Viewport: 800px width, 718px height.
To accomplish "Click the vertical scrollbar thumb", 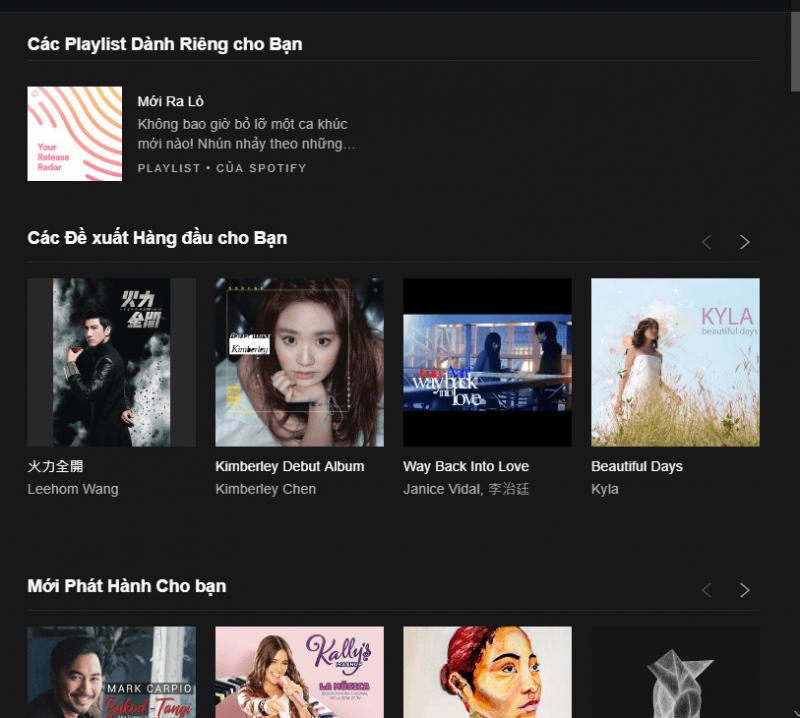I will (795, 51).
